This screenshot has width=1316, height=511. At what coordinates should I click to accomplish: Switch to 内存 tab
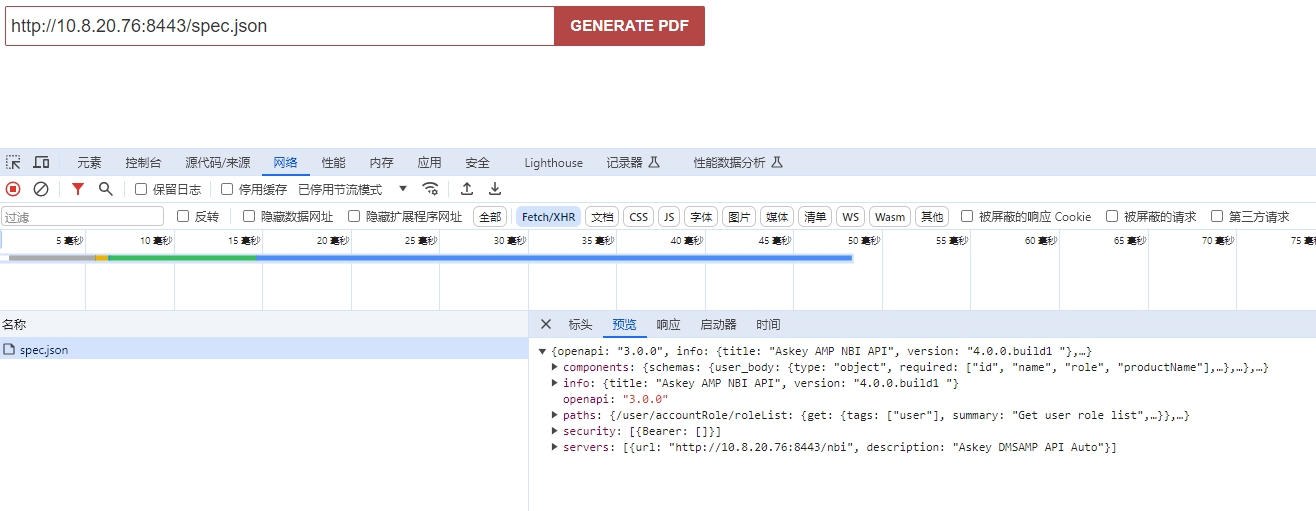pyautogui.click(x=381, y=162)
